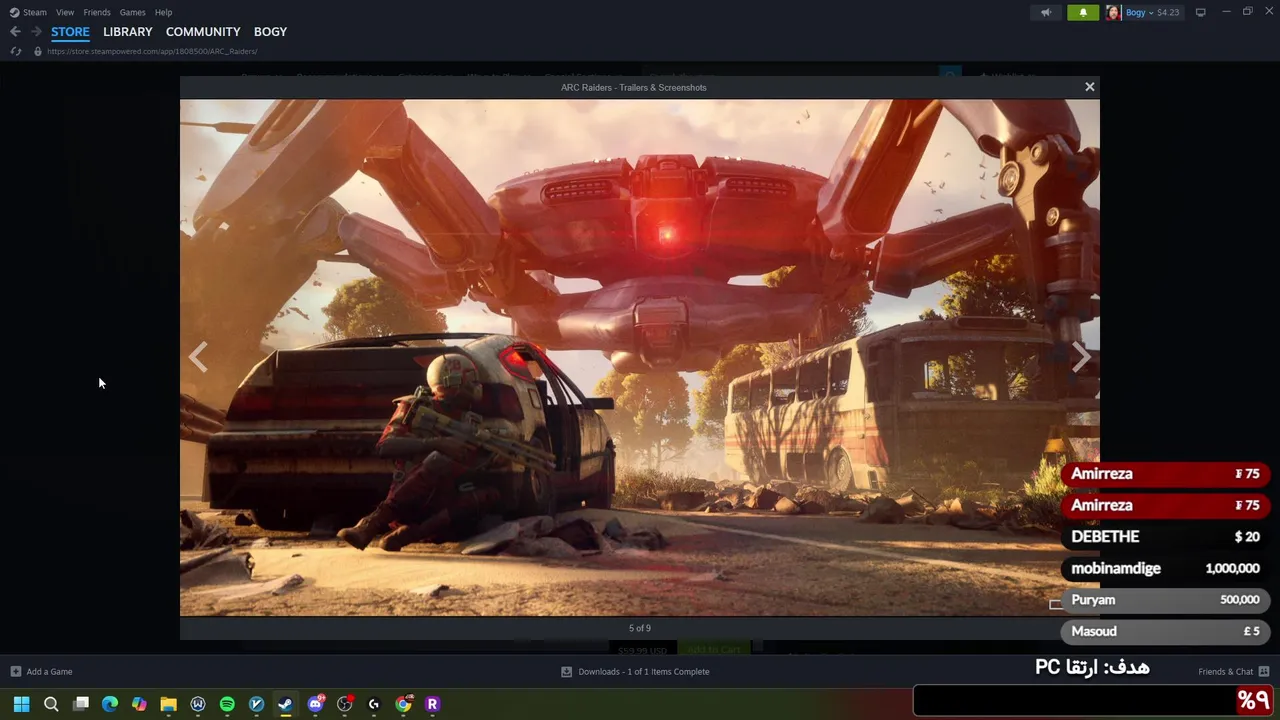Launch Microsoft Edge from the taskbar

[110, 704]
